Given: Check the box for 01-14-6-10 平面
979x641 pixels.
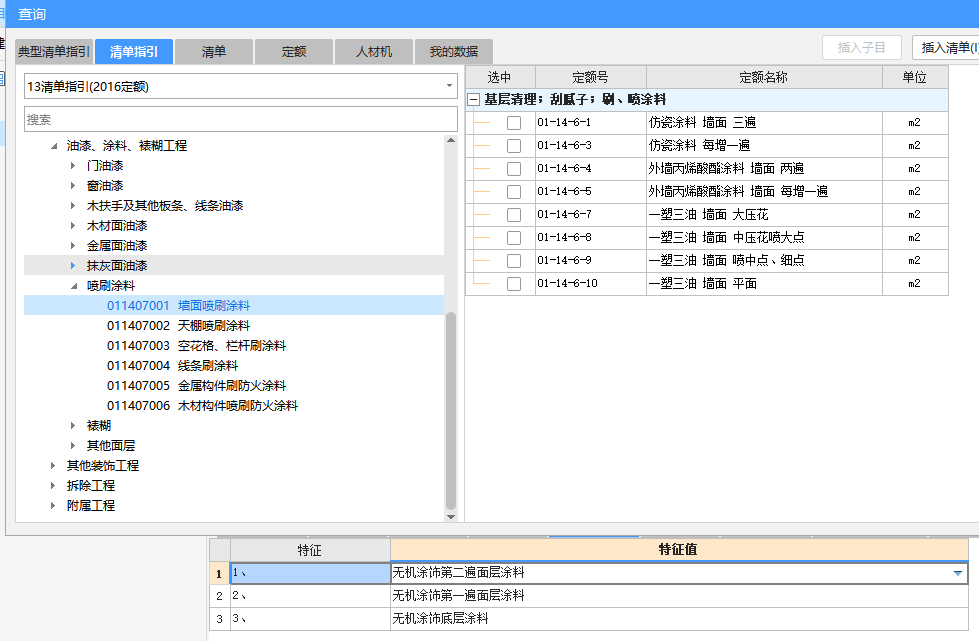Looking at the screenshot, I should [514, 284].
